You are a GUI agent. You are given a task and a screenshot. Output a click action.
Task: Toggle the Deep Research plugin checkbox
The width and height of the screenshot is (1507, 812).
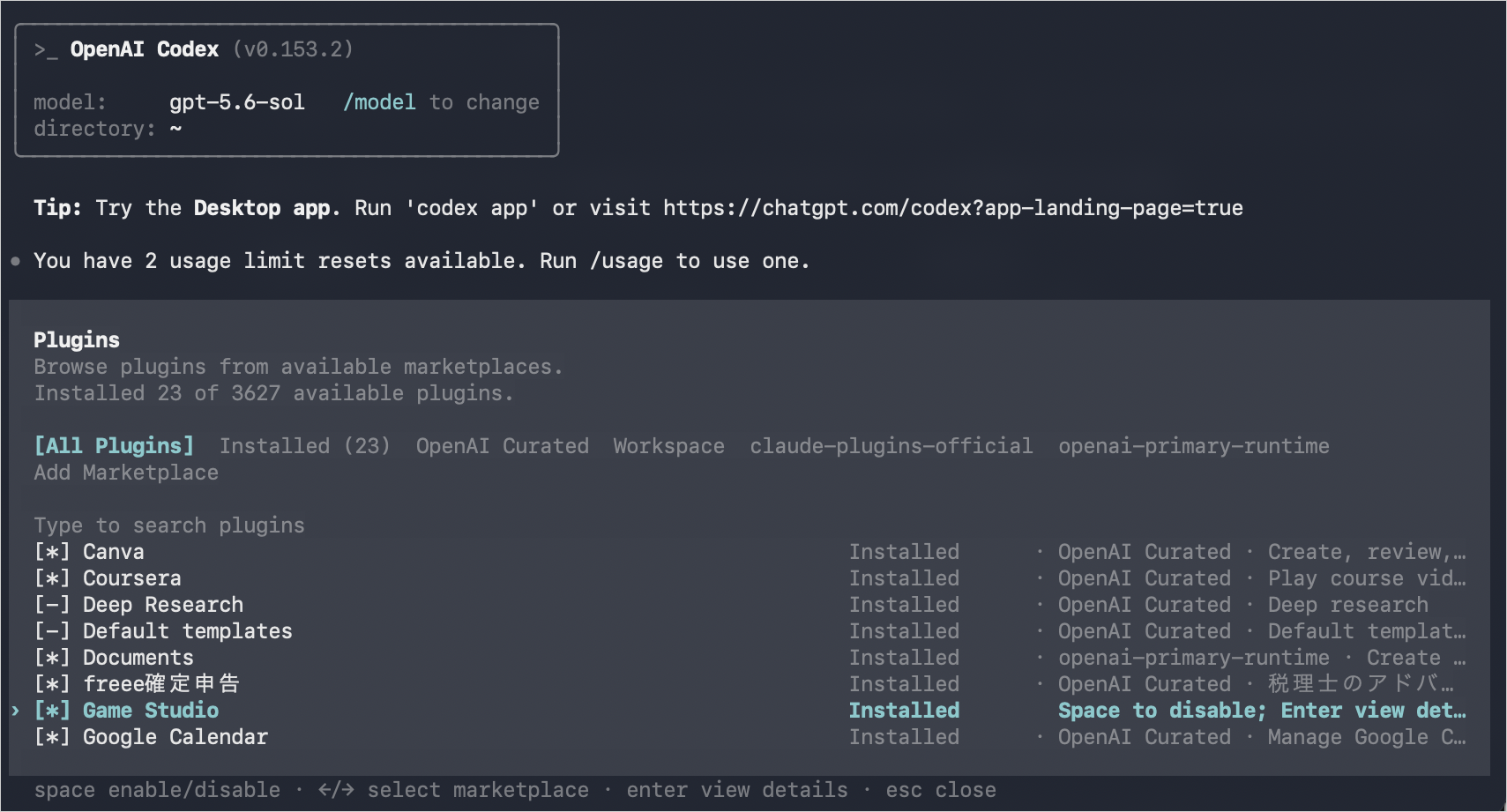pos(52,605)
